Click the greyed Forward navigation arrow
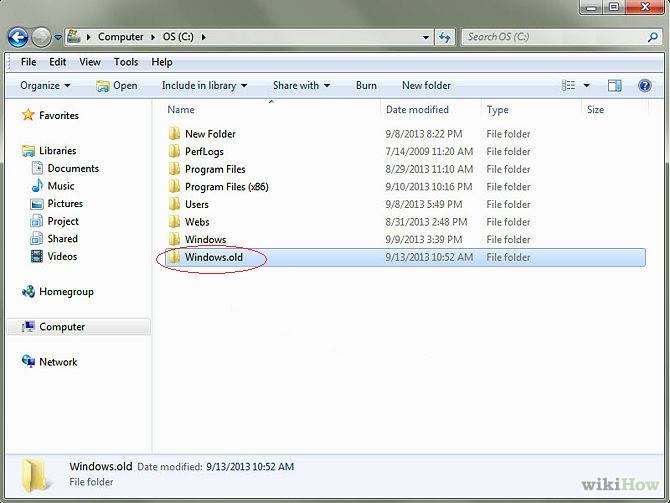Viewport: 670px width, 503px height. (x=41, y=37)
